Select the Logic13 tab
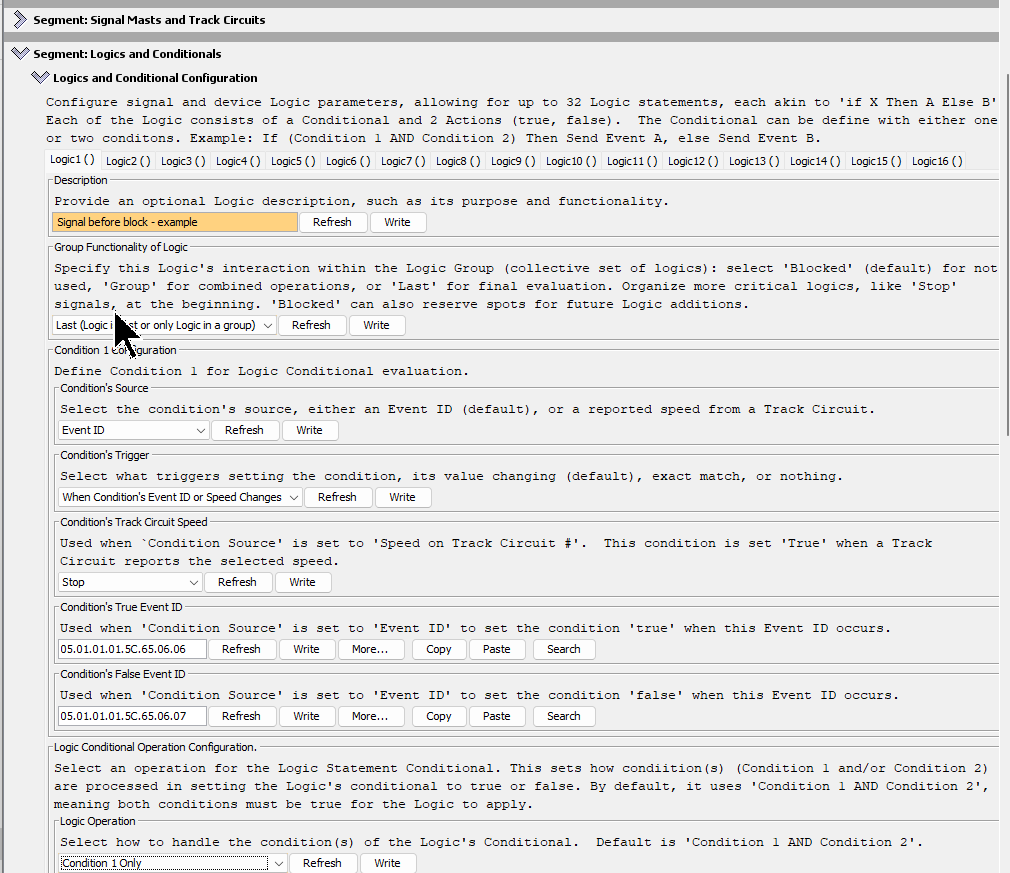The height and width of the screenshot is (873, 1010). (754, 161)
